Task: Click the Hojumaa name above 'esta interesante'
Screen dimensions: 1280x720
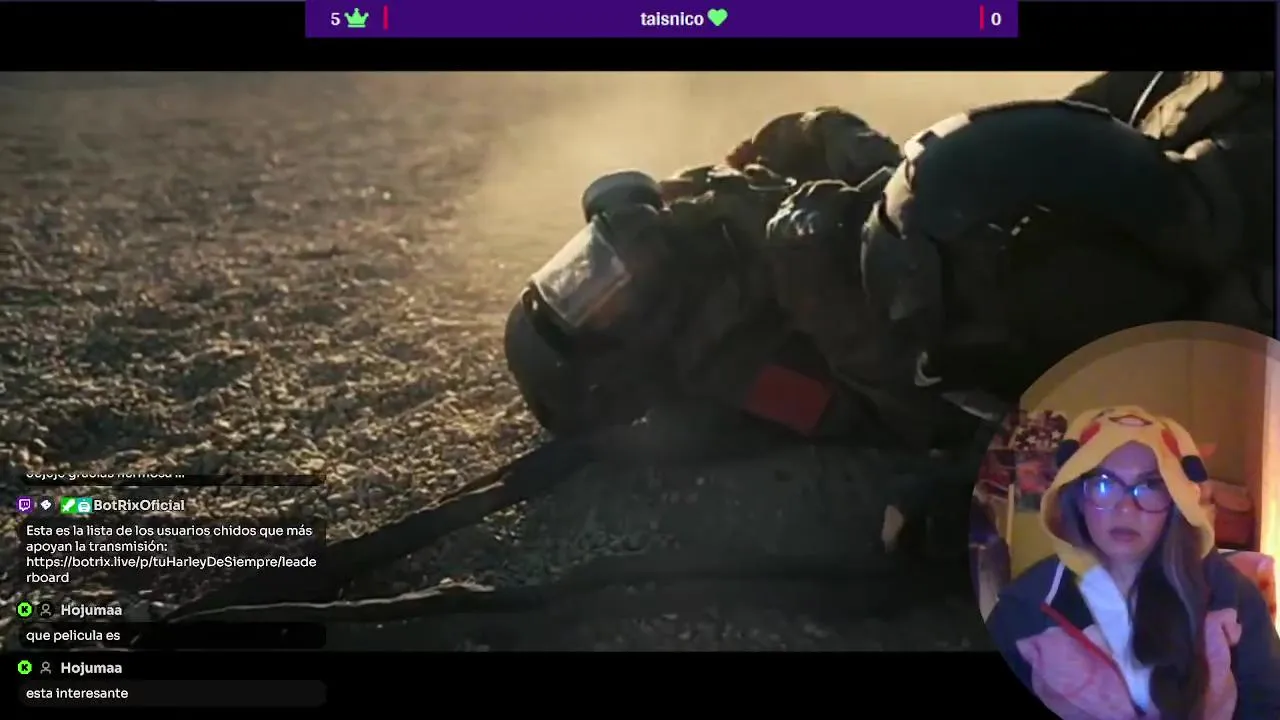Action: click(91, 668)
